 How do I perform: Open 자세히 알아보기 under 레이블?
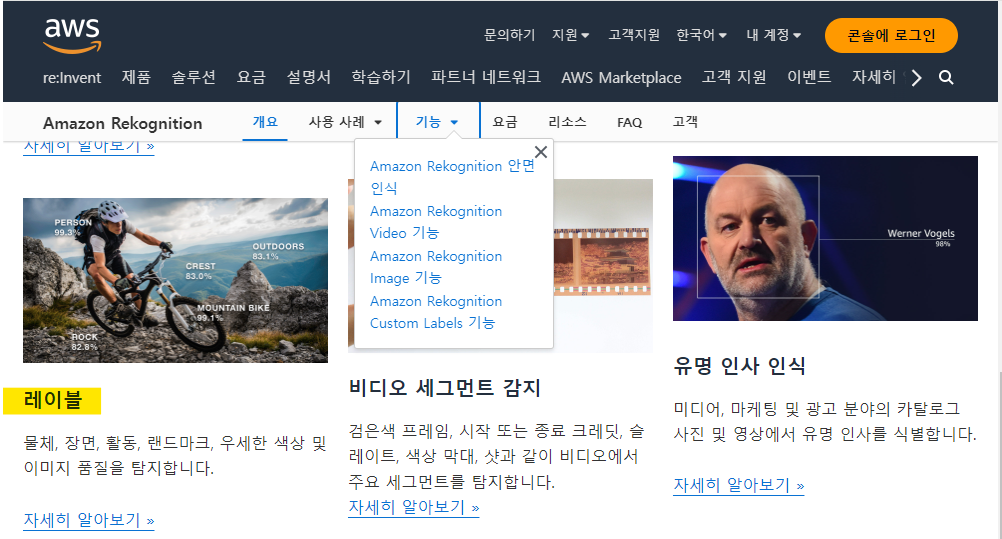pyautogui.click(x=89, y=520)
